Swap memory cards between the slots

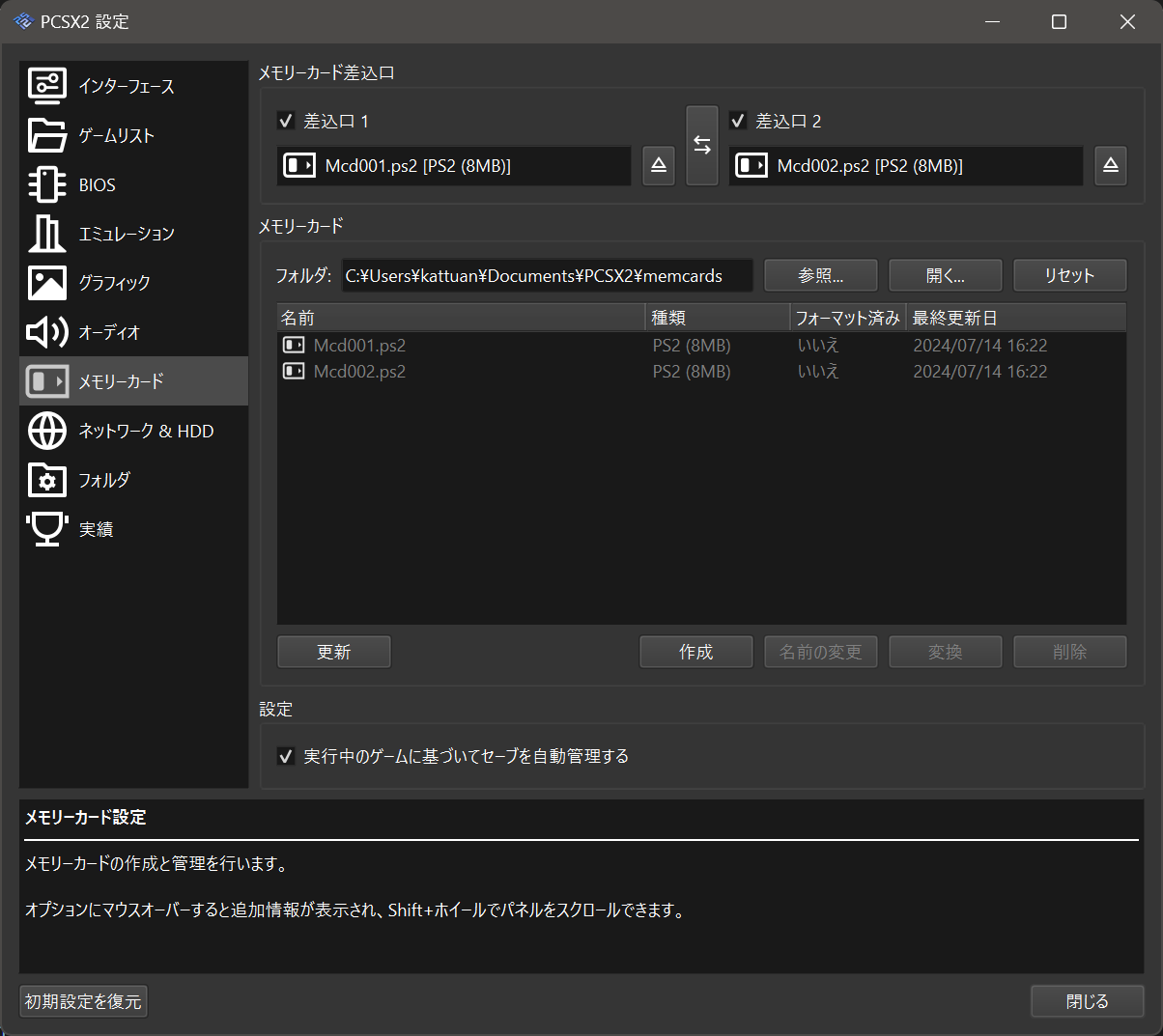[702, 145]
